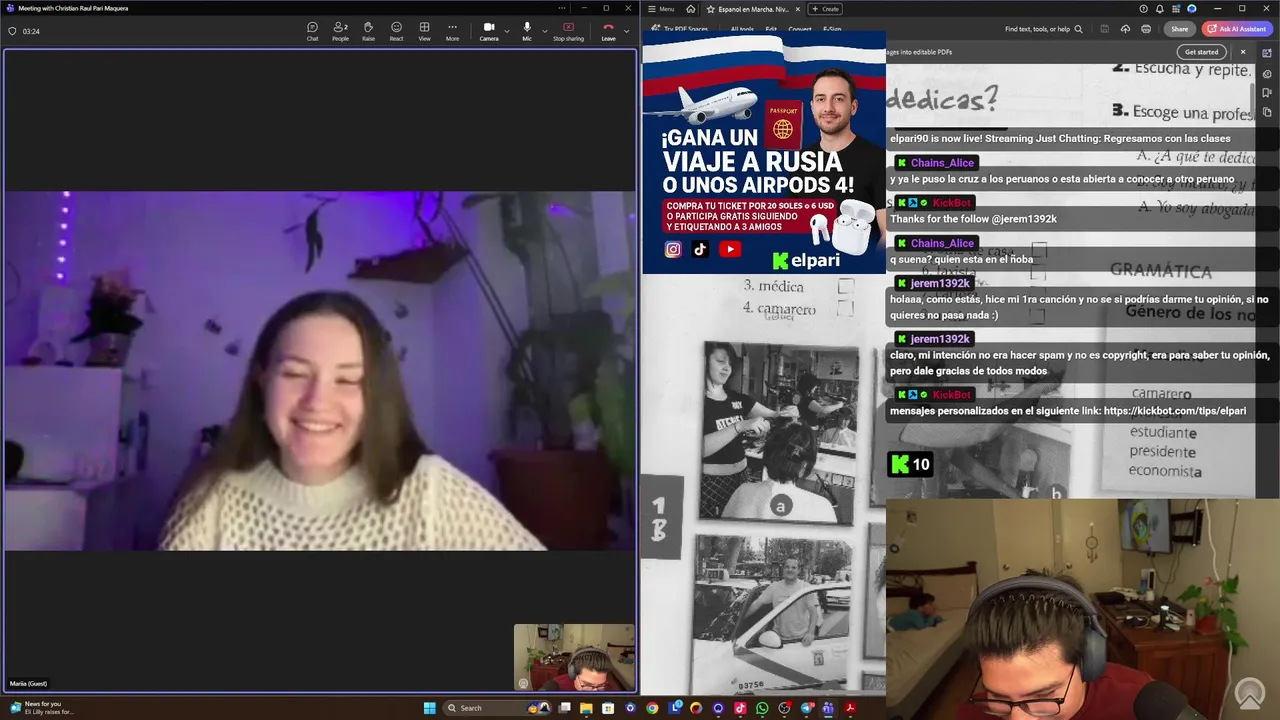Open Acrobat apps grid icon

[x=1176, y=9]
